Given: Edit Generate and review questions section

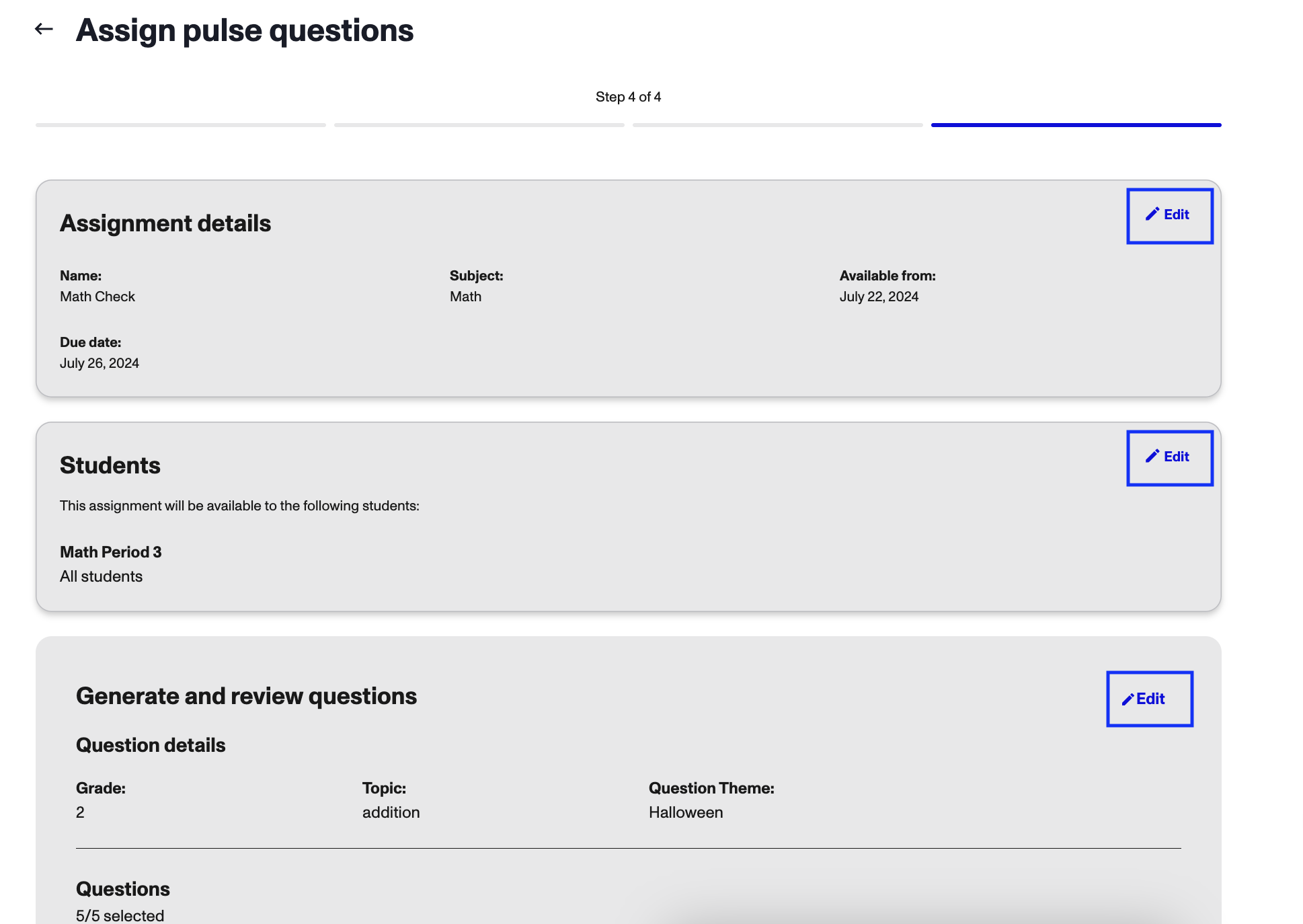Looking at the screenshot, I should [1149, 699].
